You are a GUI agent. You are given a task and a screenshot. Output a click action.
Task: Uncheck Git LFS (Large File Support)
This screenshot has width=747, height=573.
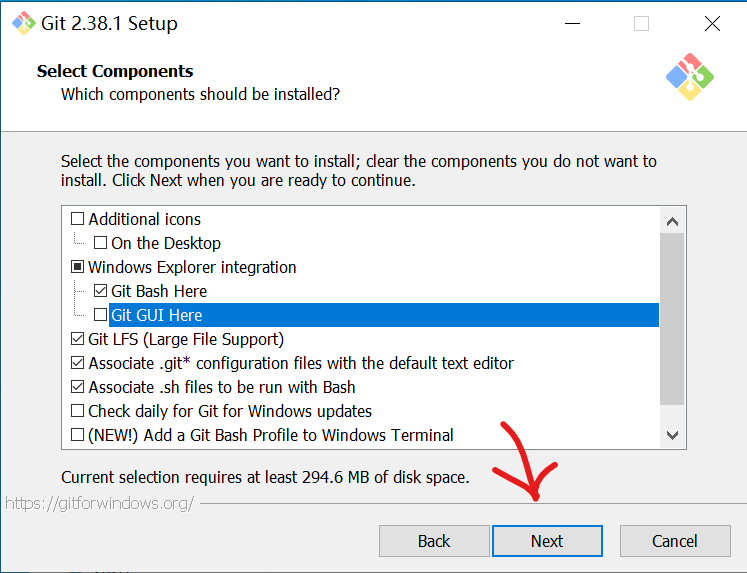(x=78, y=339)
